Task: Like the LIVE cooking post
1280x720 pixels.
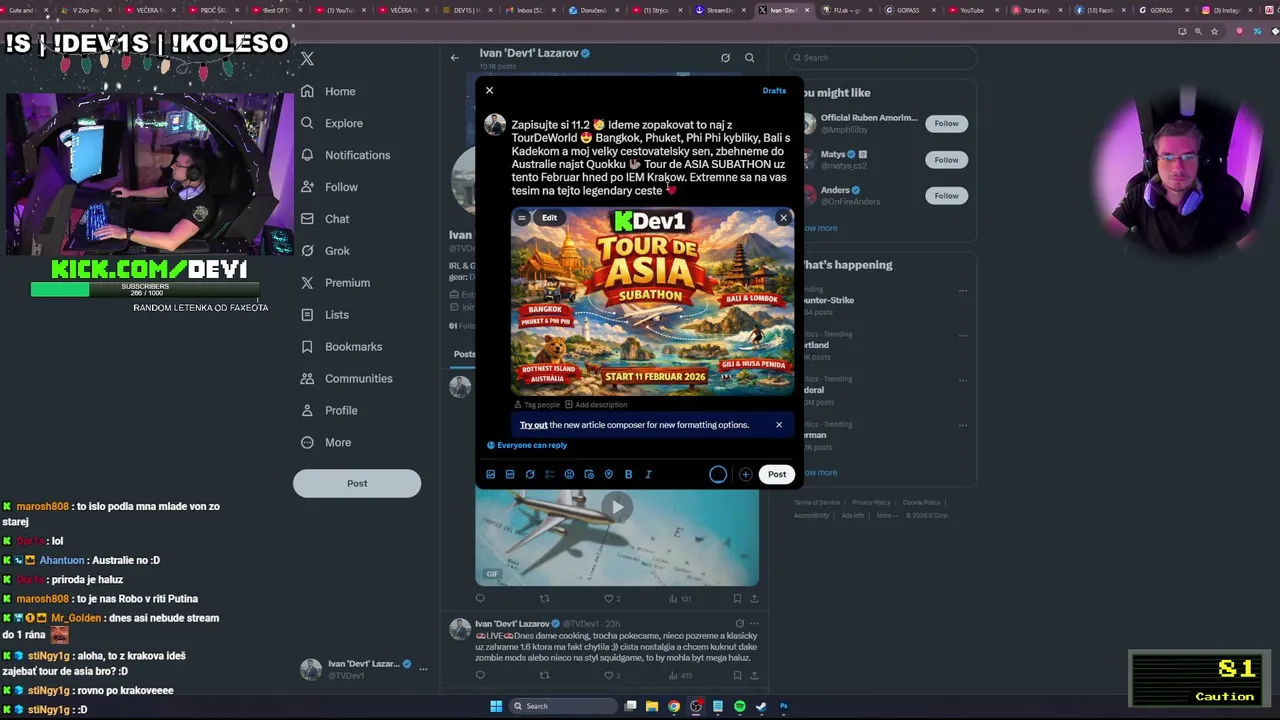Action: (x=608, y=675)
